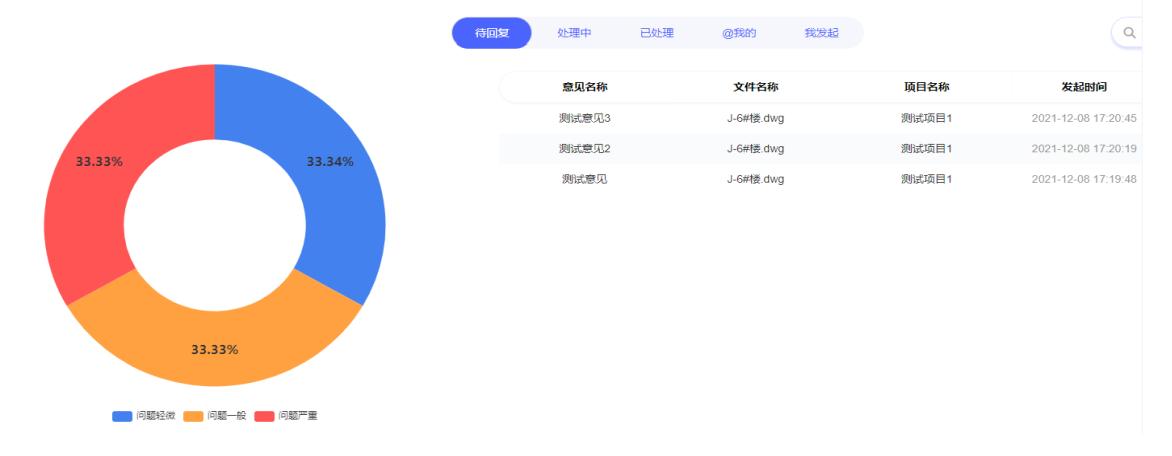The width and height of the screenshot is (1172, 456).
Task: Switch to the 处理中 tab
Action: pos(574,33)
